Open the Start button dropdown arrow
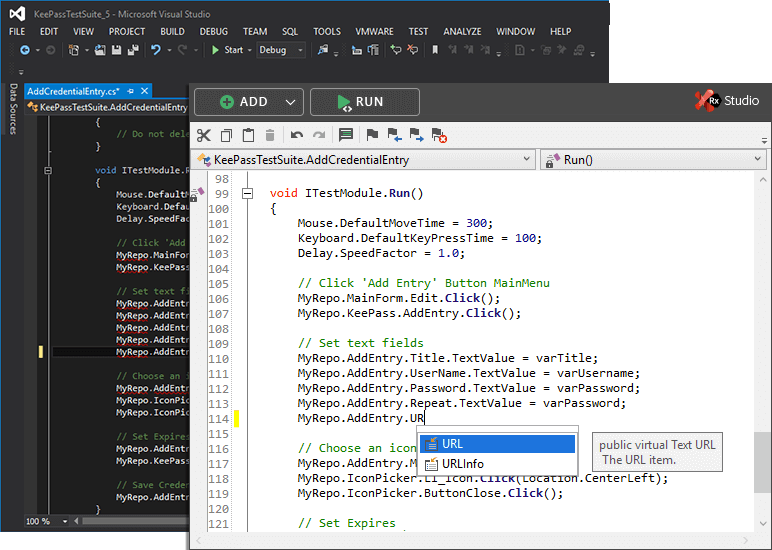The height and width of the screenshot is (550, 772). pos(250,50)
